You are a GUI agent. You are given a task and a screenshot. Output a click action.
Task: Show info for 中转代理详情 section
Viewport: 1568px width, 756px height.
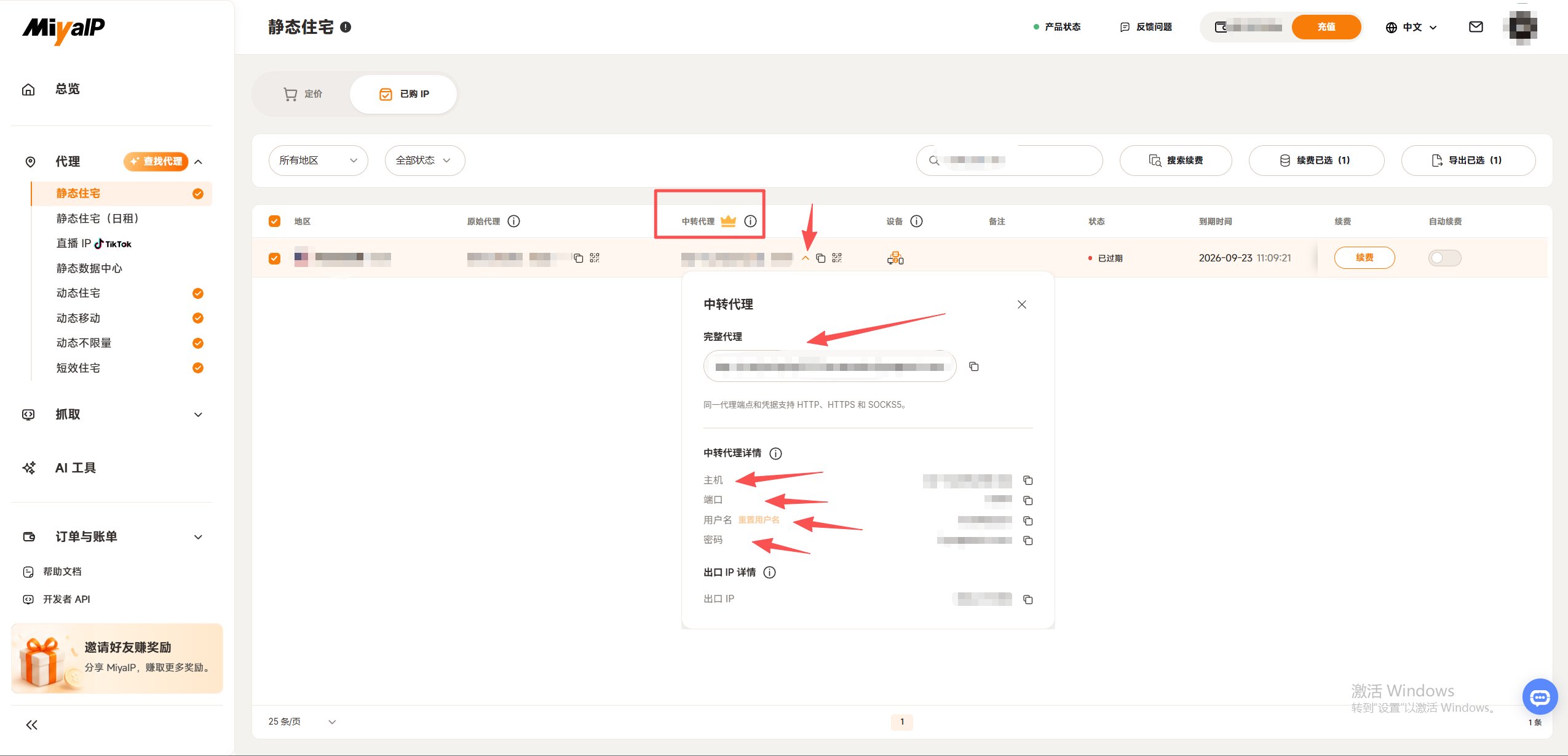[776, 454]
